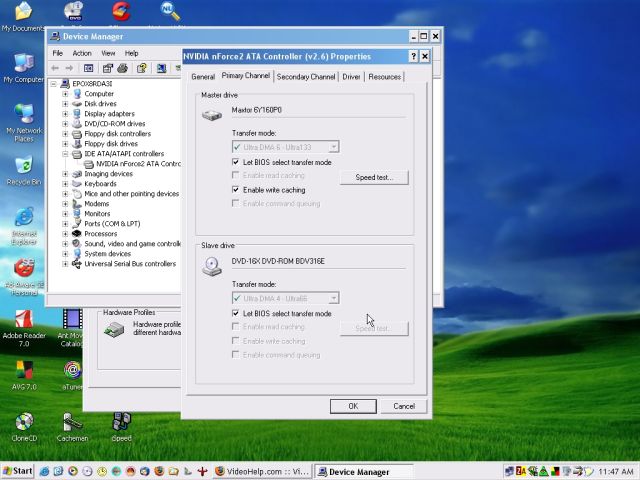Click the dialog title bar question mark help button
This screenshot has width=640, height=480.
[x=413, y=56]
